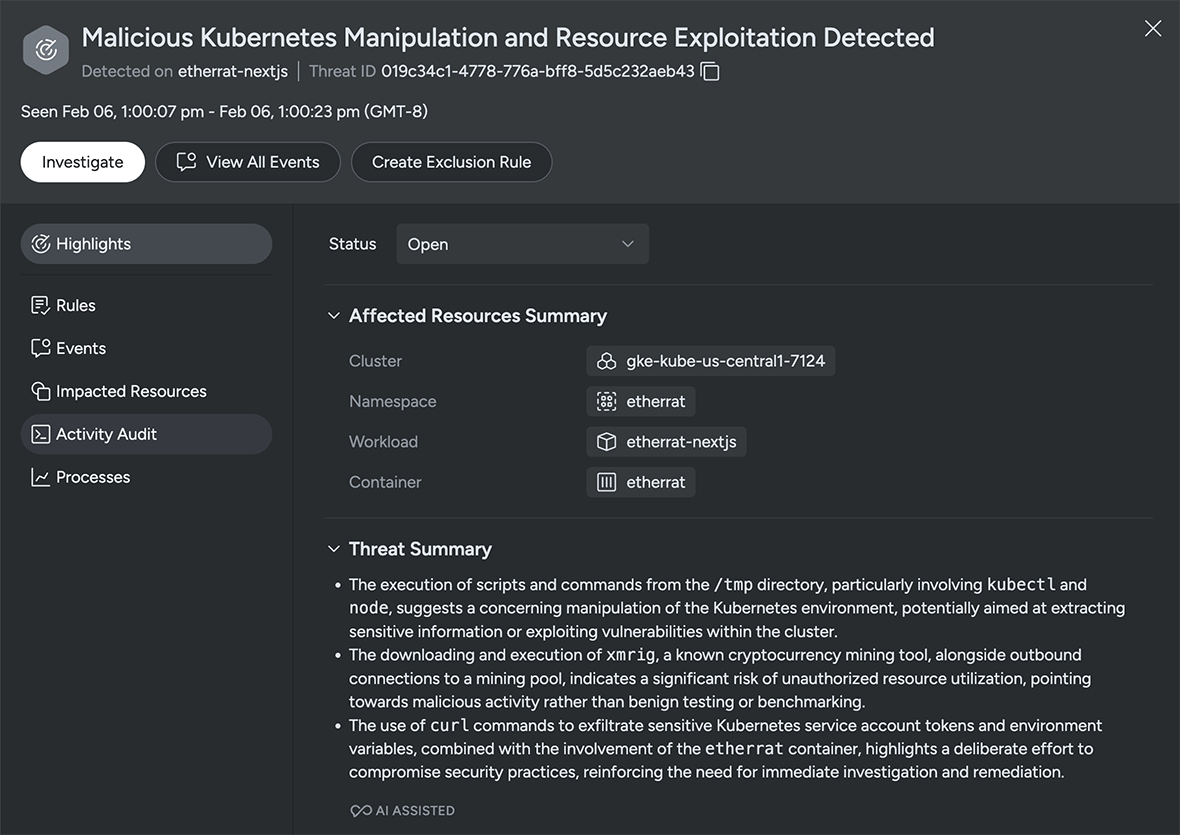Click the threat alert icon in the header

[x=45, y=48]
